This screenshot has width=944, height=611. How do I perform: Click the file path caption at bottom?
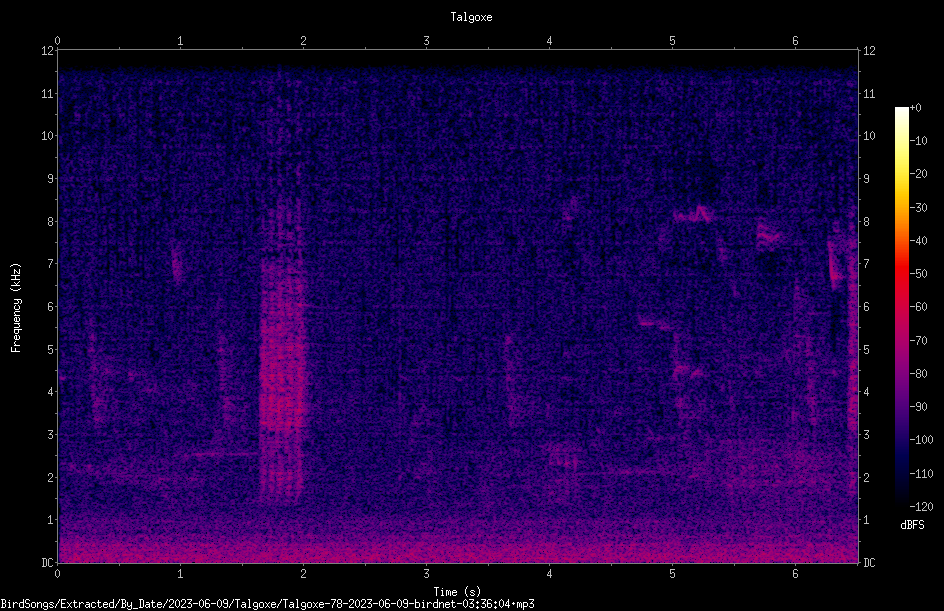coord(267,604)
